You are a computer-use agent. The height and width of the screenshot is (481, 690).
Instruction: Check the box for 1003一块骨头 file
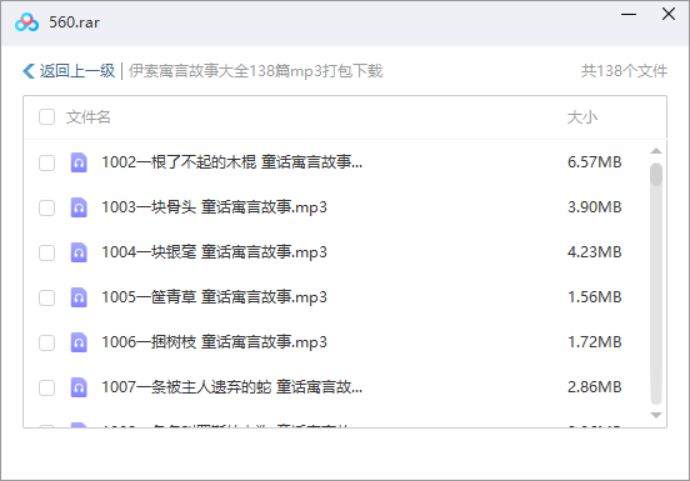click(x=47, y=208)
